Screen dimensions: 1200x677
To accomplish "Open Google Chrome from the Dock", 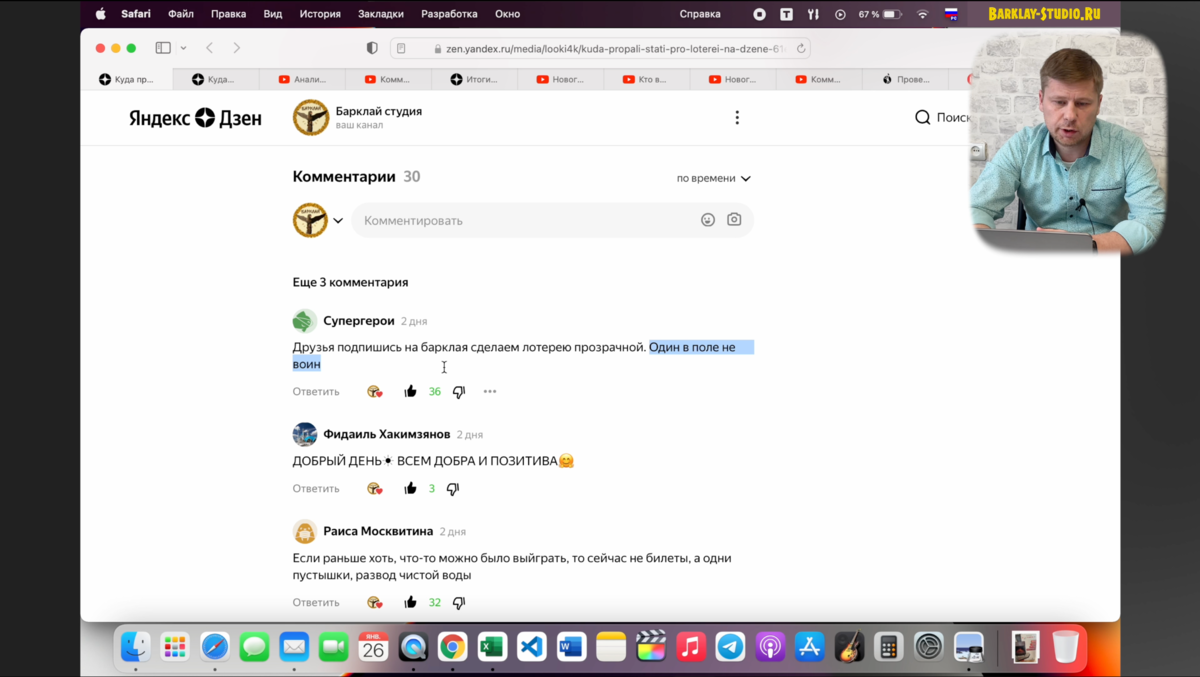I will point(452,647).
